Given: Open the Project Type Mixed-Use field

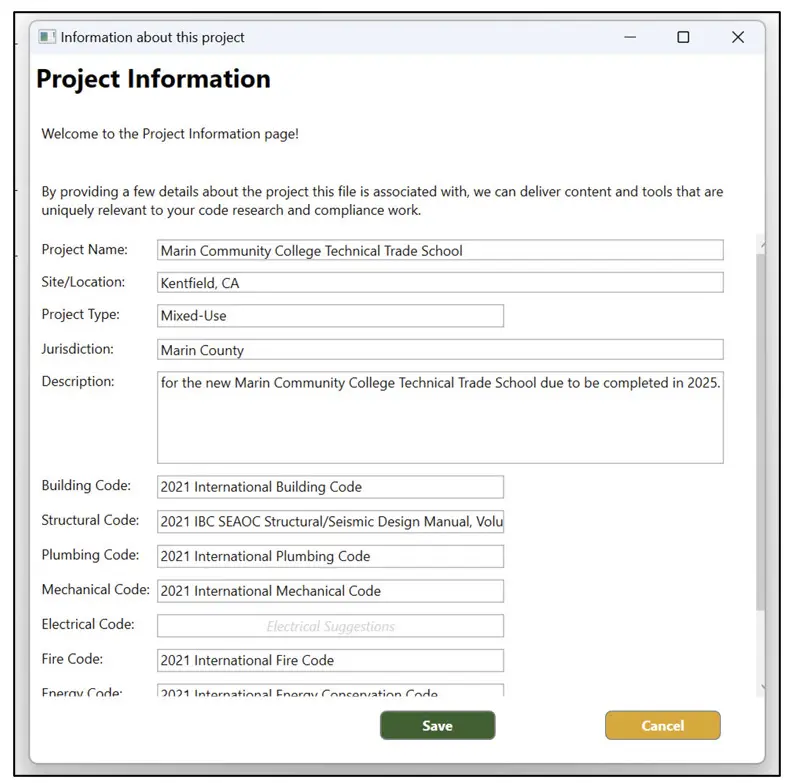Looking at the screenshot, I should pos(330,316).
